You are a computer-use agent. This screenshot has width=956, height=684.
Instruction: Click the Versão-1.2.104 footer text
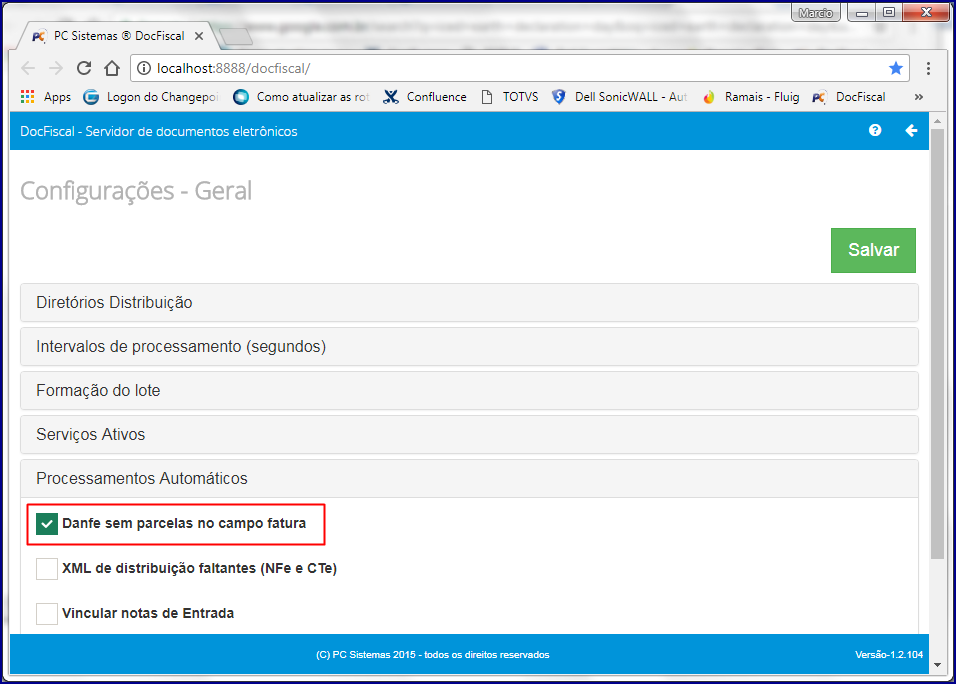point(888,655)
